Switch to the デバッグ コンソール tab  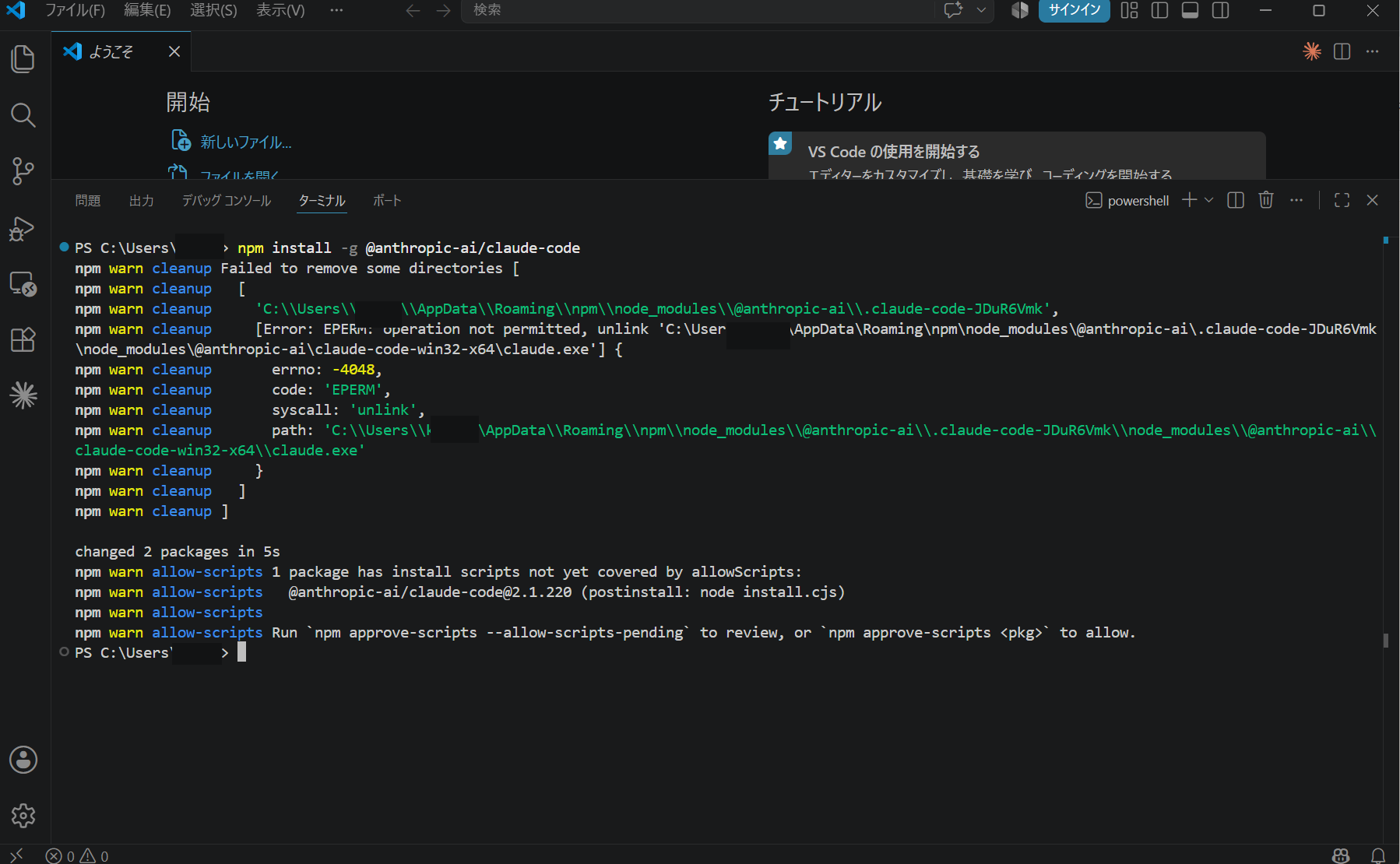(227, 201)
